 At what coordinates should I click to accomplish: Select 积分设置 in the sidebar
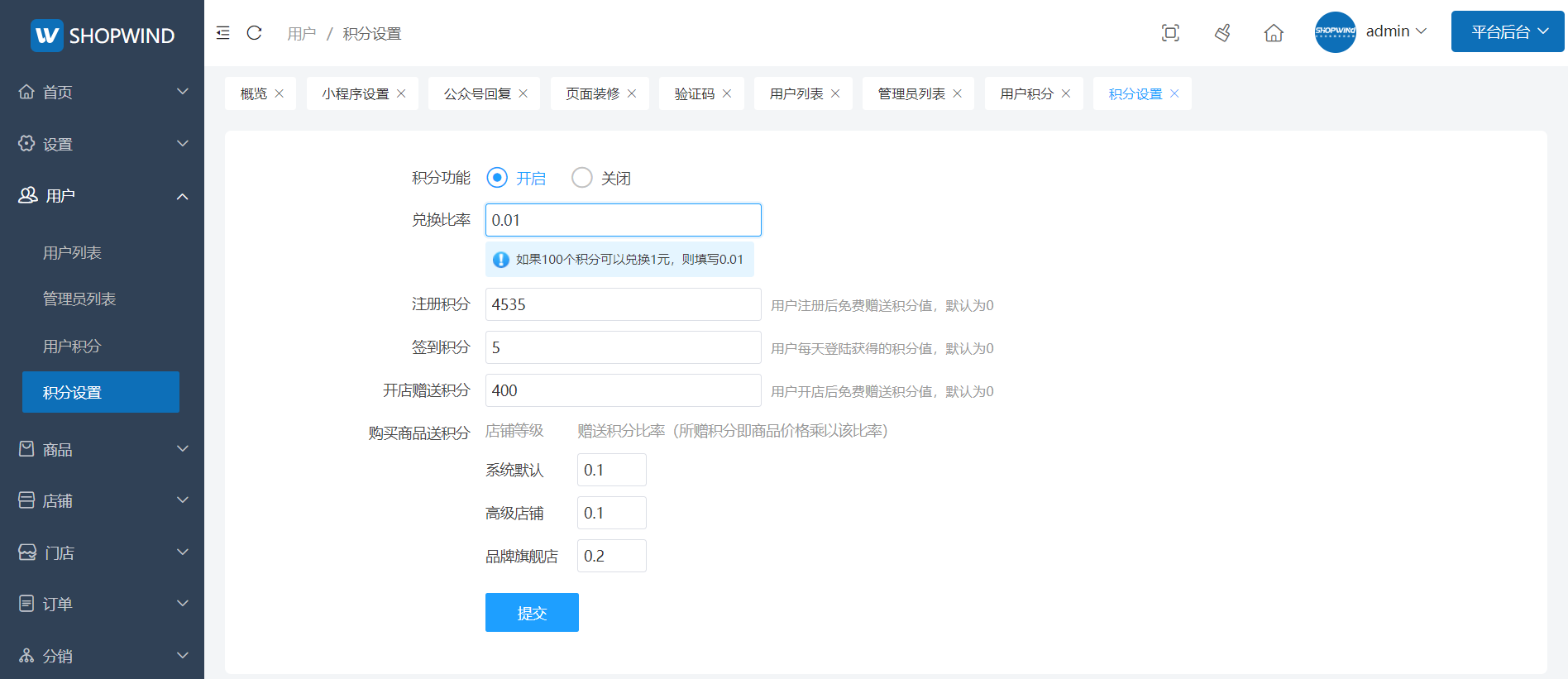(x=101, y=392)
